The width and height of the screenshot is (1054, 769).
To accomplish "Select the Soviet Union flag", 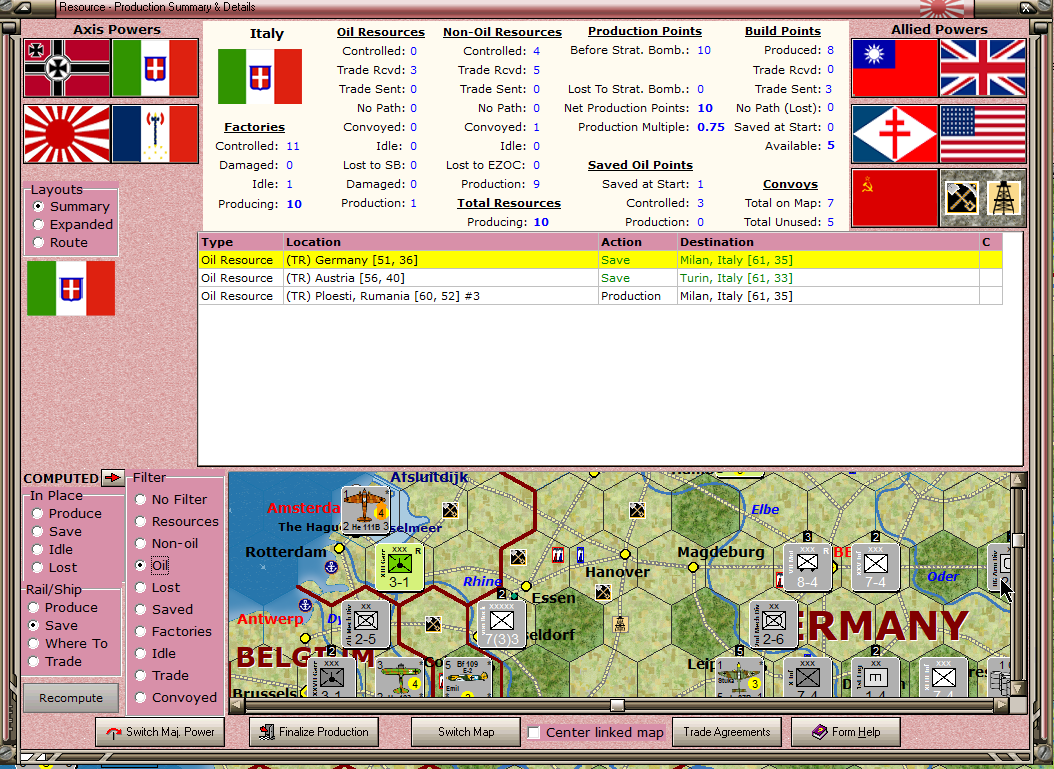I will tap(895, 198).
